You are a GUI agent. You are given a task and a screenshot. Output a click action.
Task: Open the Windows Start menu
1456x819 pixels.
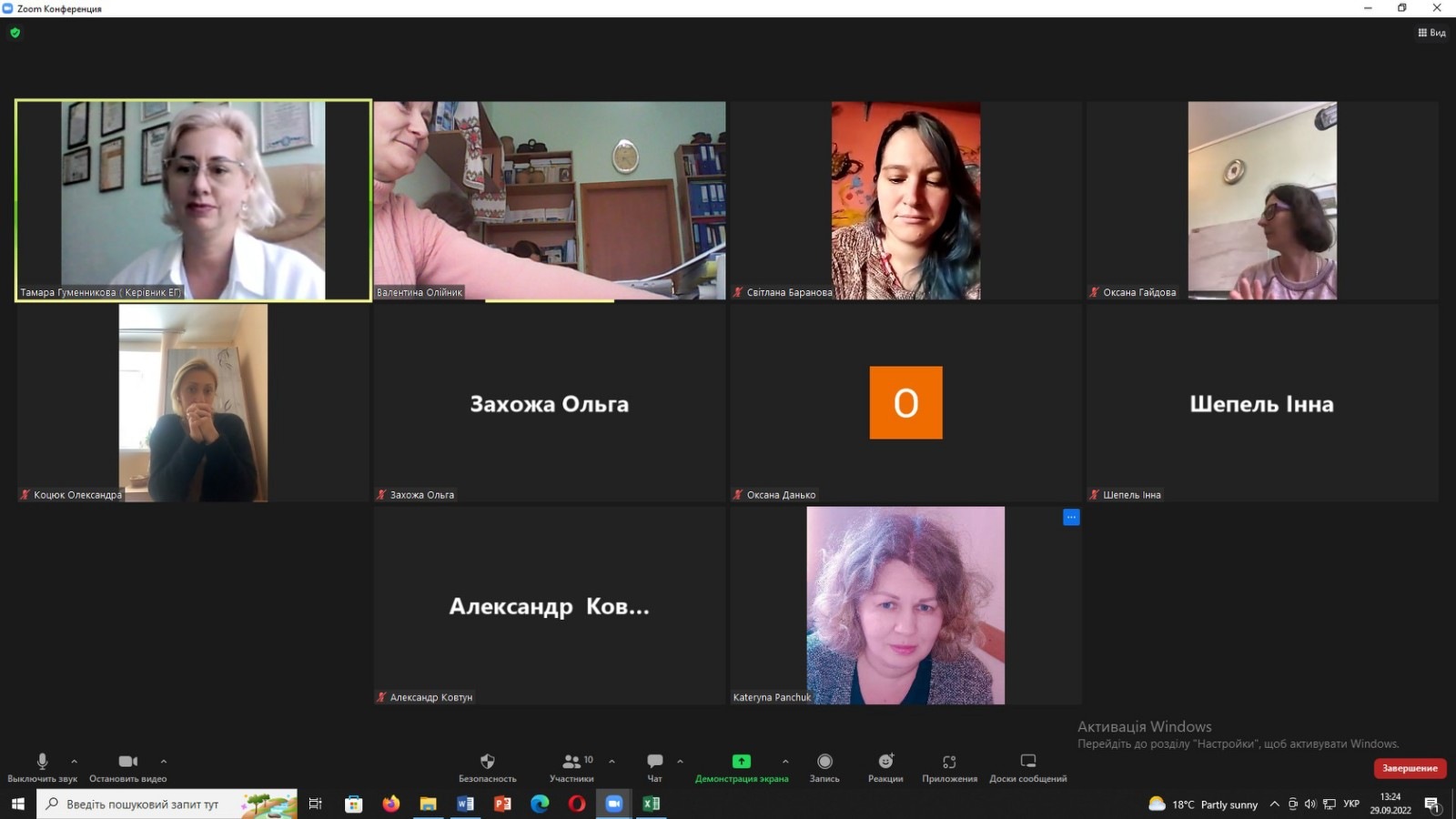pos(17,804)
